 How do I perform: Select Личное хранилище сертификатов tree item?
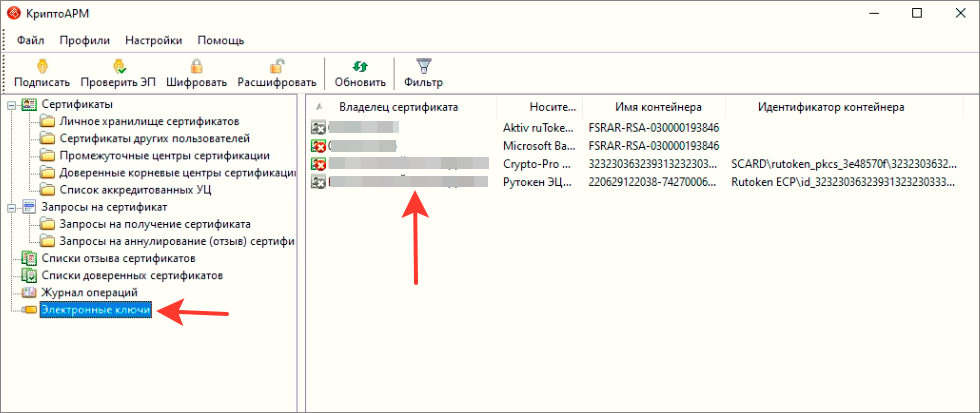(x=149, y=121)
